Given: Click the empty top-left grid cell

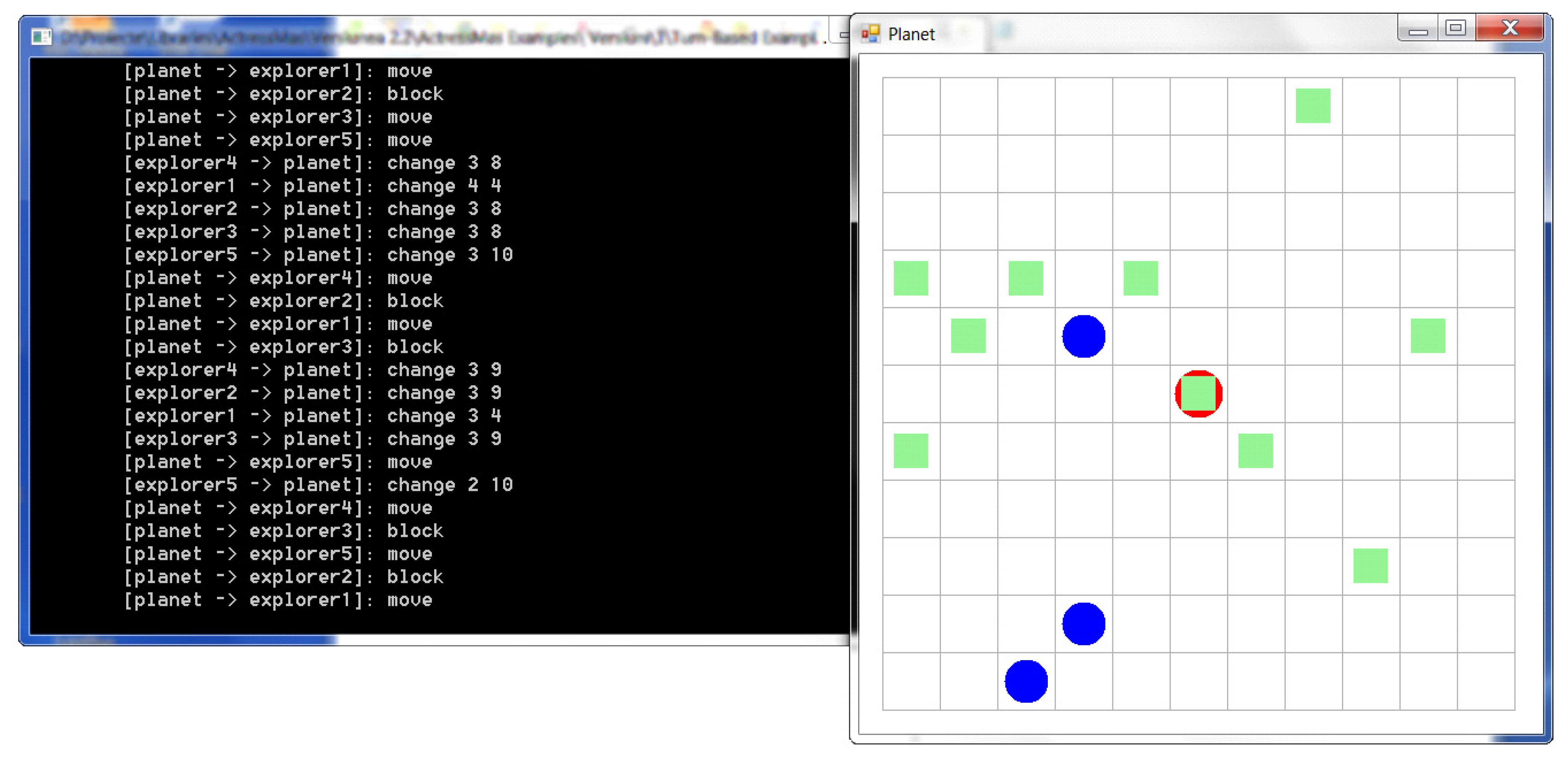Looking at the screenshot, I should 911,106.
